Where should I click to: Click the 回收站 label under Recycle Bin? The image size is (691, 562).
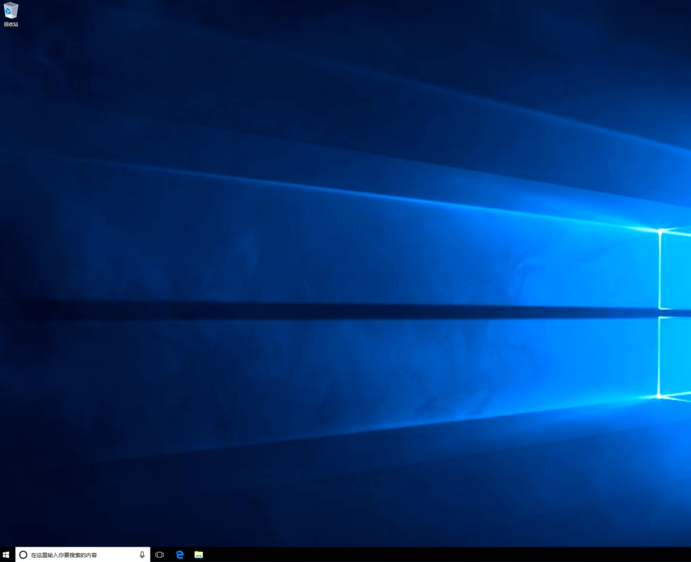11,24
